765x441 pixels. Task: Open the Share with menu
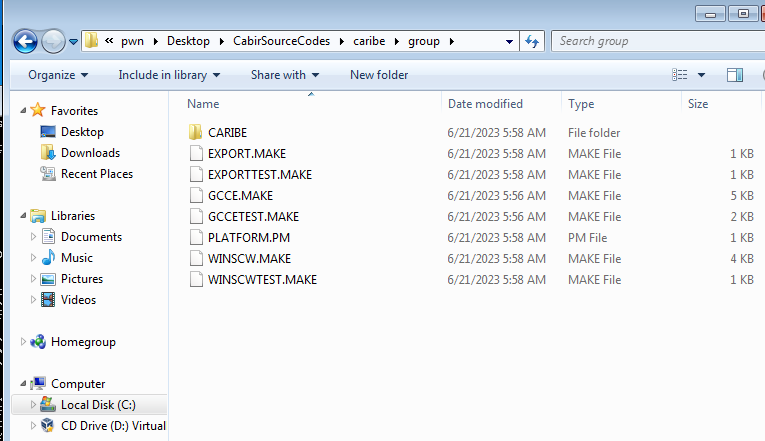coord(285,75)
